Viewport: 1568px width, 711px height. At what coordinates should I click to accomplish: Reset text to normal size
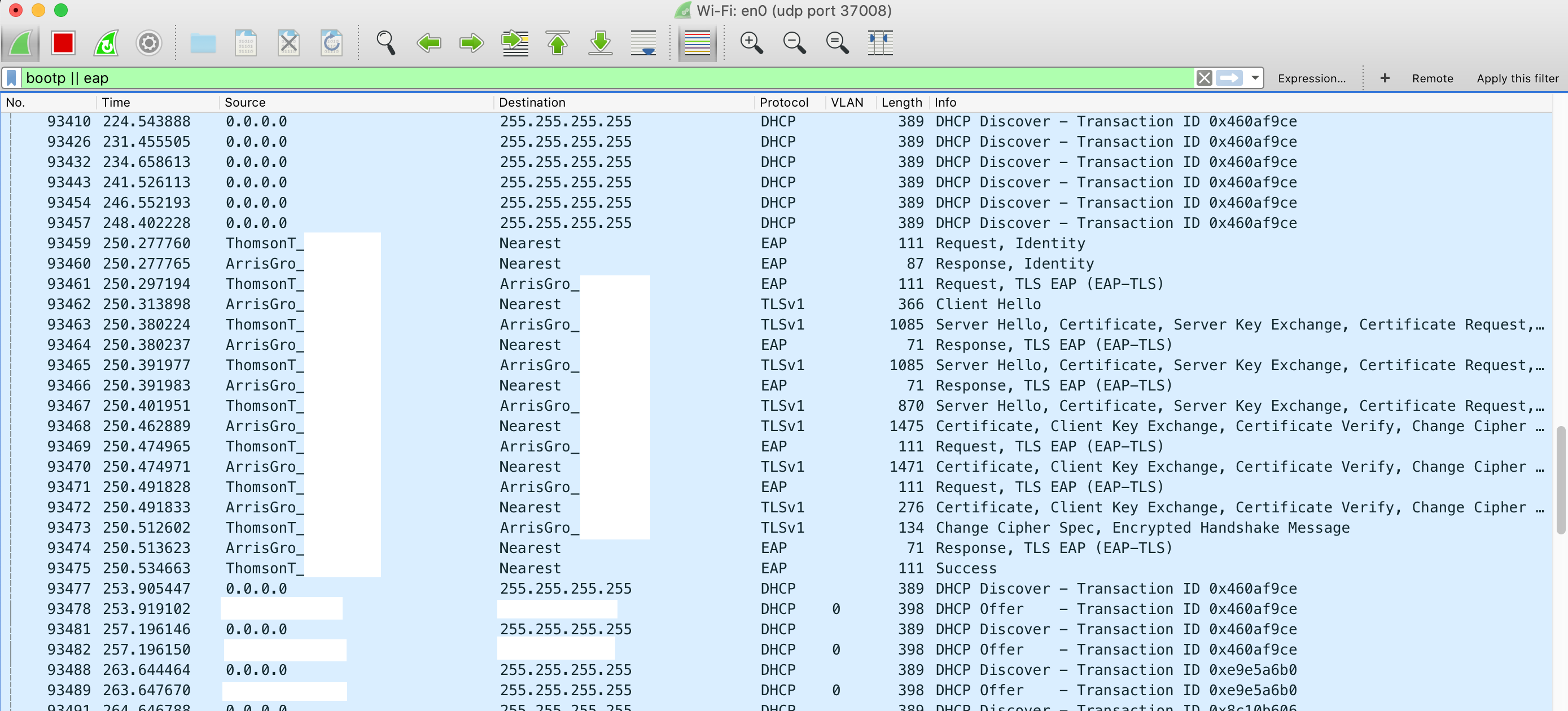pos(837,43)
